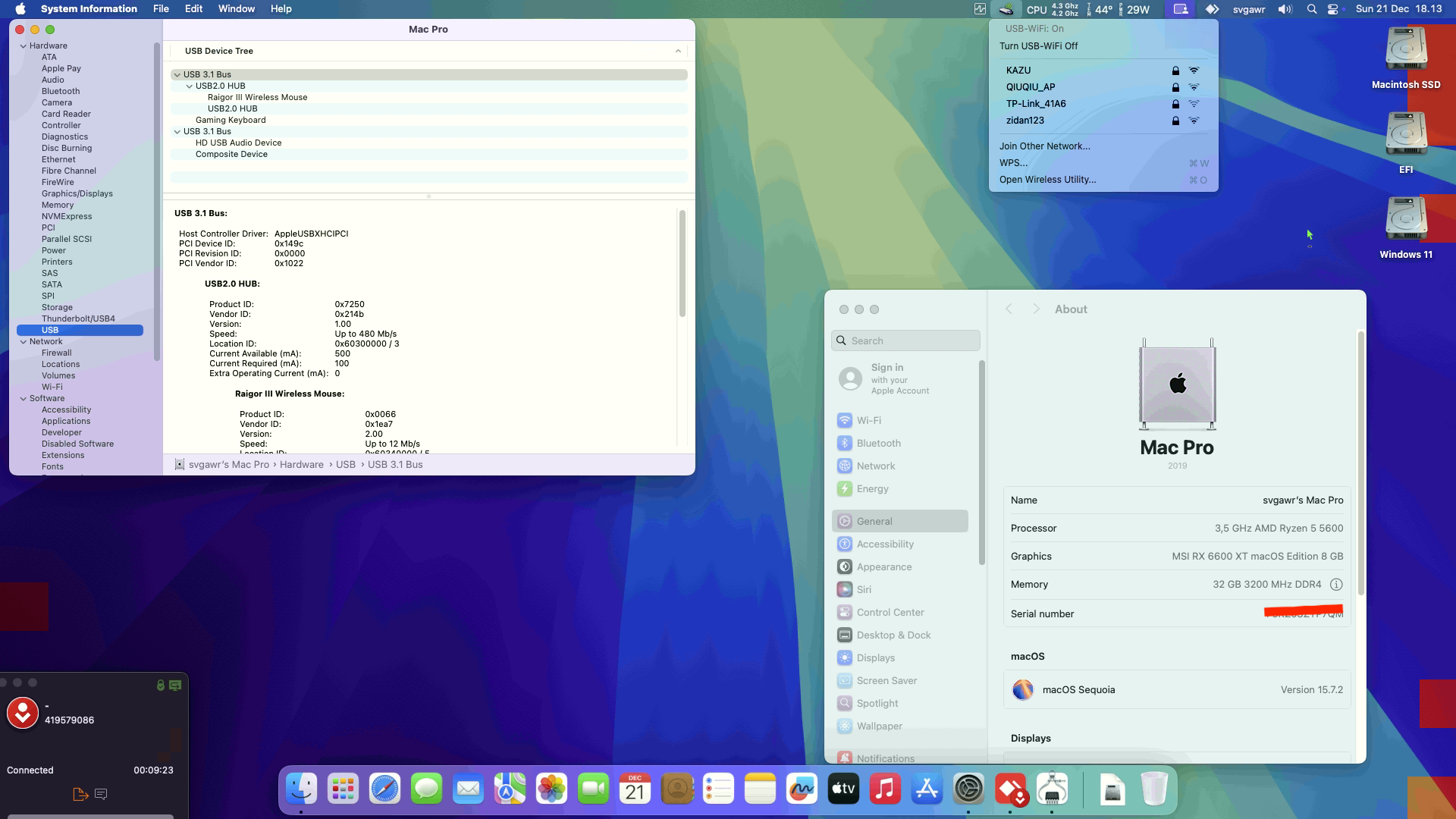The image size is (1456, 819).
Task: Open Launchpad from the Dock
Action: click(x=343, y=789)
